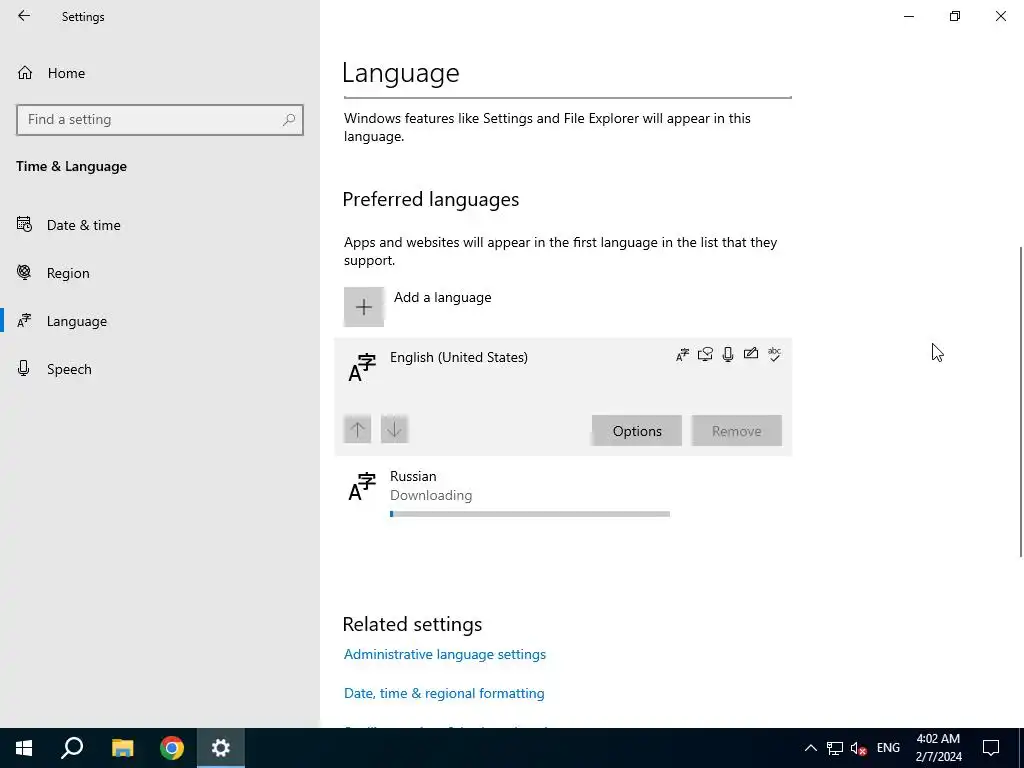Open muted volume tray icon

click(859, 748)
